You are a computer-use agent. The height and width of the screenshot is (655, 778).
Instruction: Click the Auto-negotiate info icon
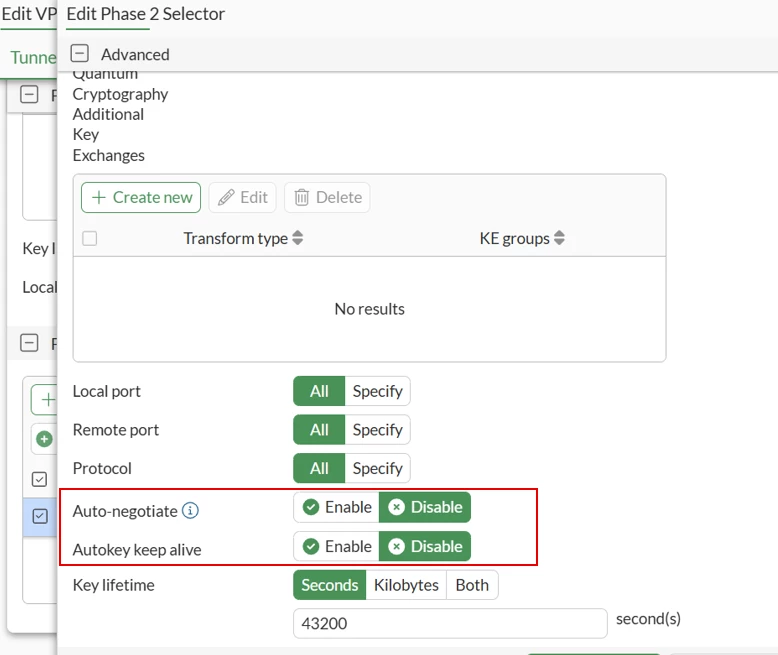point(190,510)
